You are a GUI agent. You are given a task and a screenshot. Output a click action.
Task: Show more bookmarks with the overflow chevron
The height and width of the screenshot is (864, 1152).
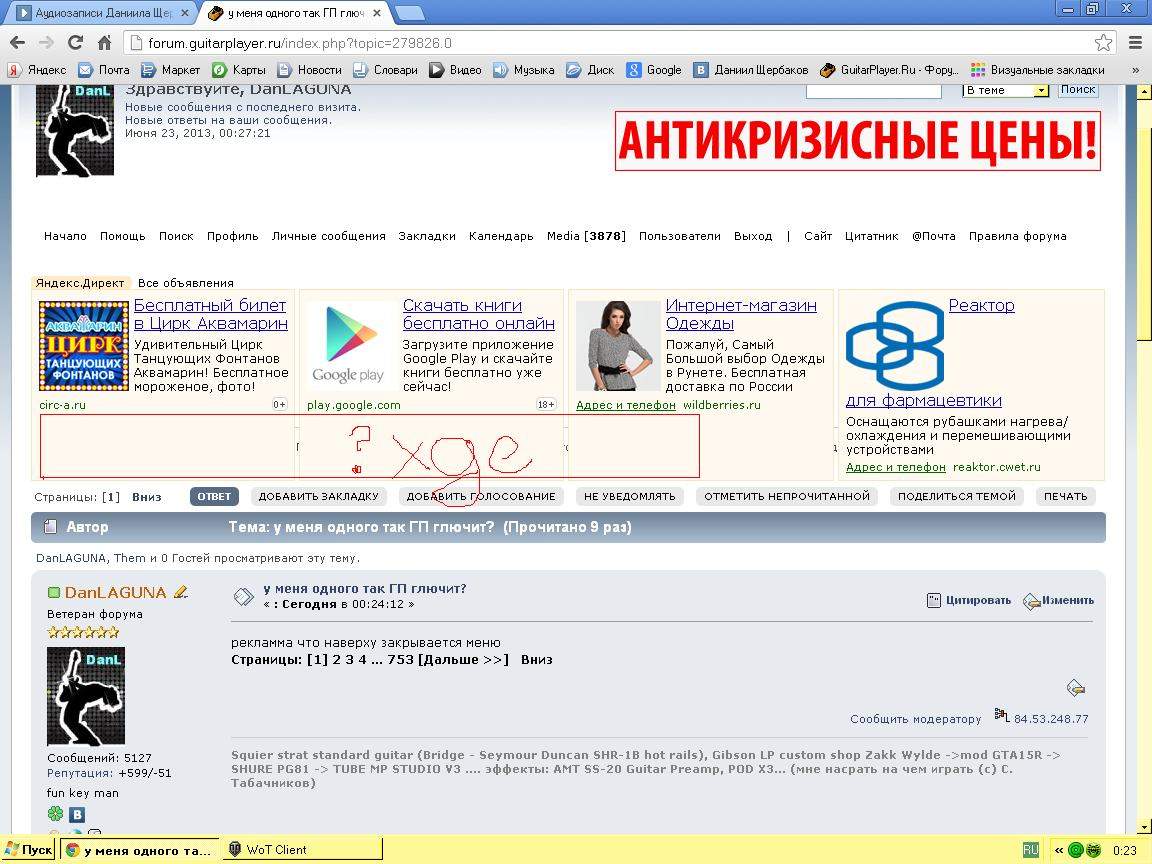1135,70
